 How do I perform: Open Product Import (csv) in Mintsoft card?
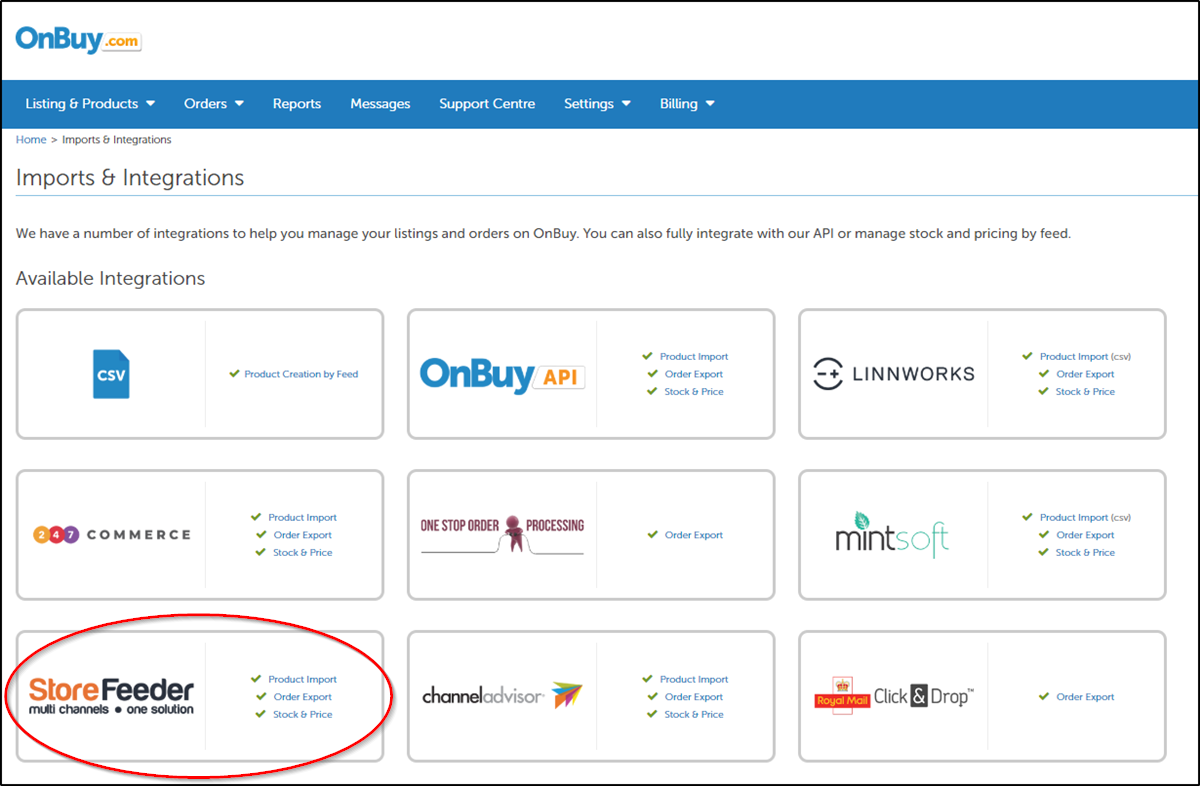(1085, 518)
